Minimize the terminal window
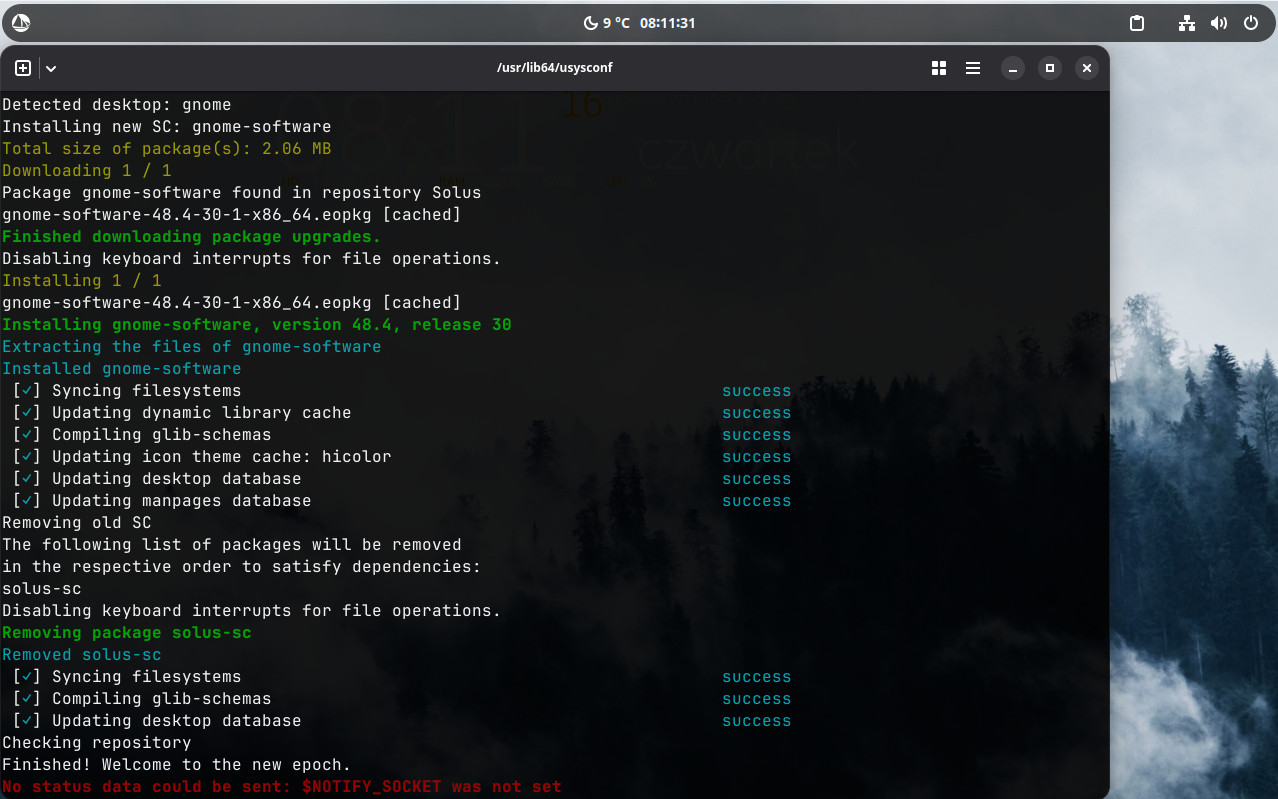 coord(1013,68)
